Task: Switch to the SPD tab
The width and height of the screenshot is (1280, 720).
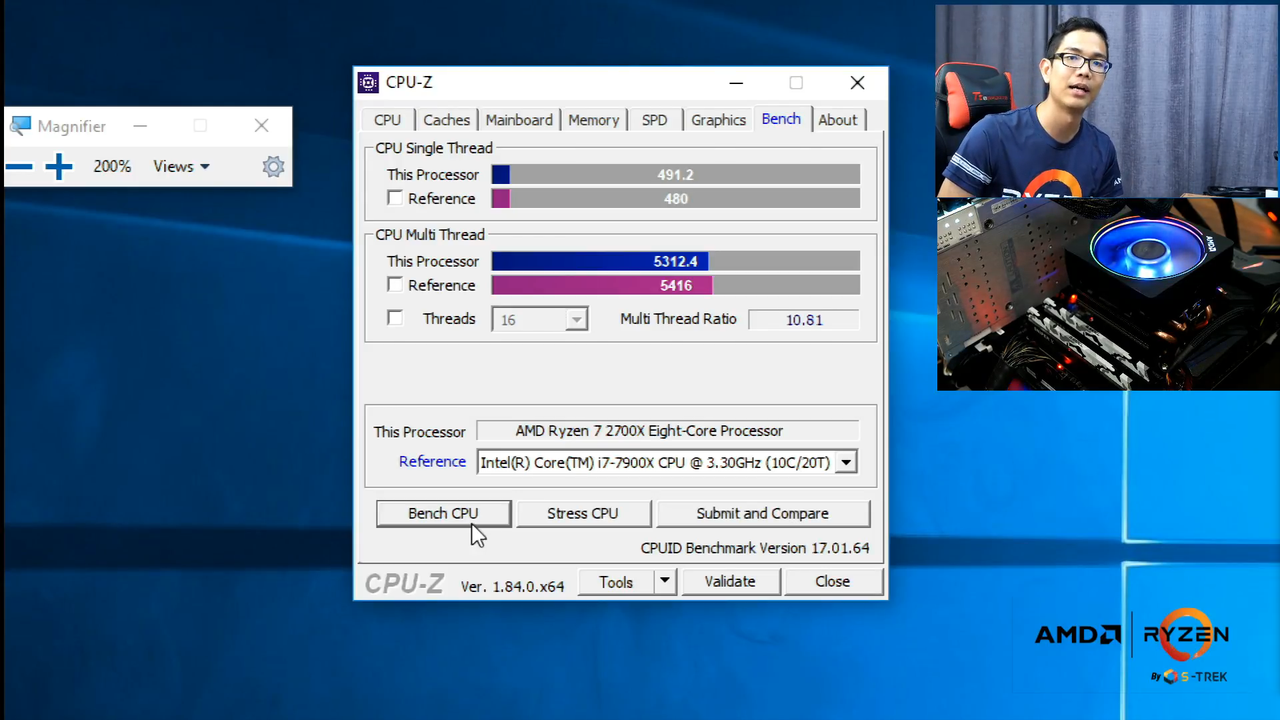Action: click(x=654, y=119)
